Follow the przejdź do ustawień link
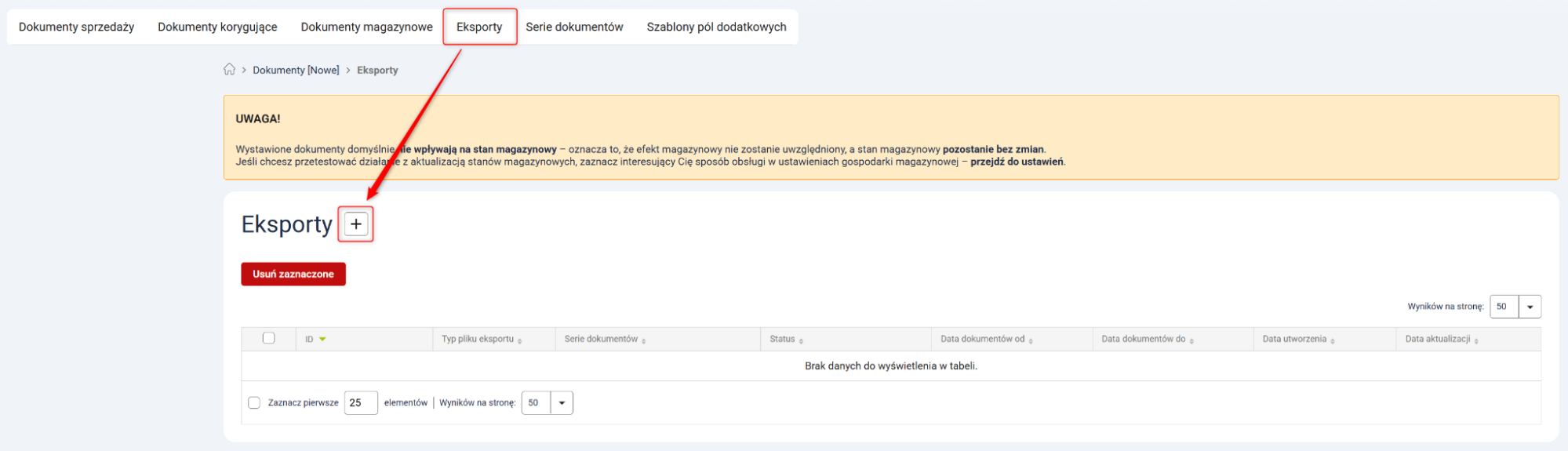The image size is (1568, 451). 1017,162
